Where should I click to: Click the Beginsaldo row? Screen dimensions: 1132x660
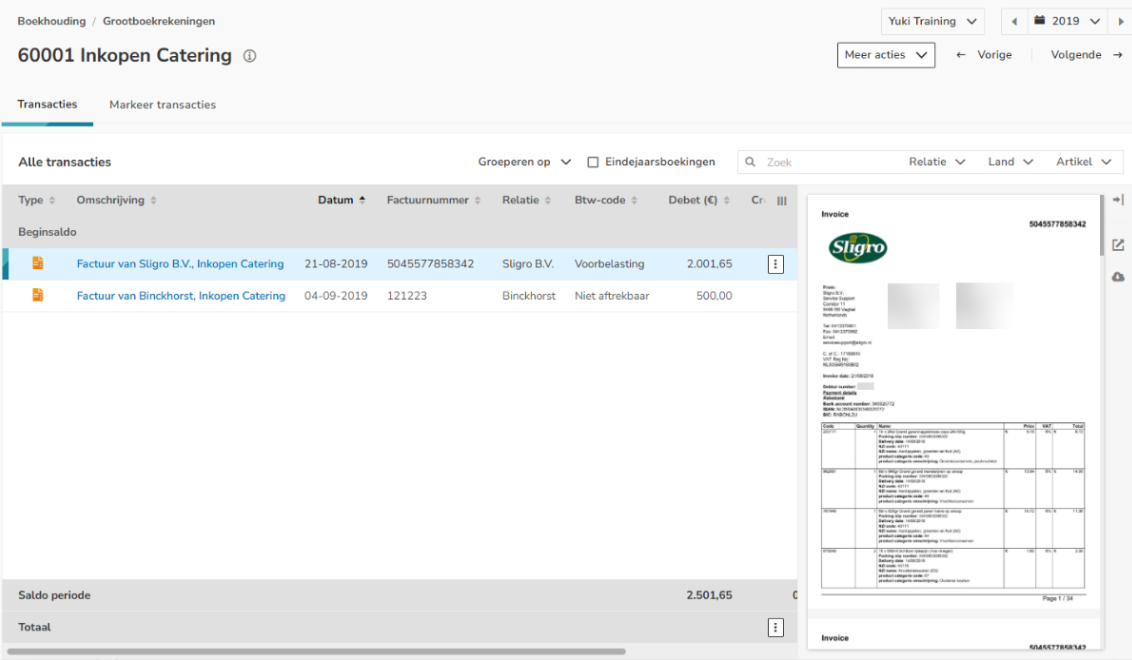pyautogui.click(x=400, y=232)
